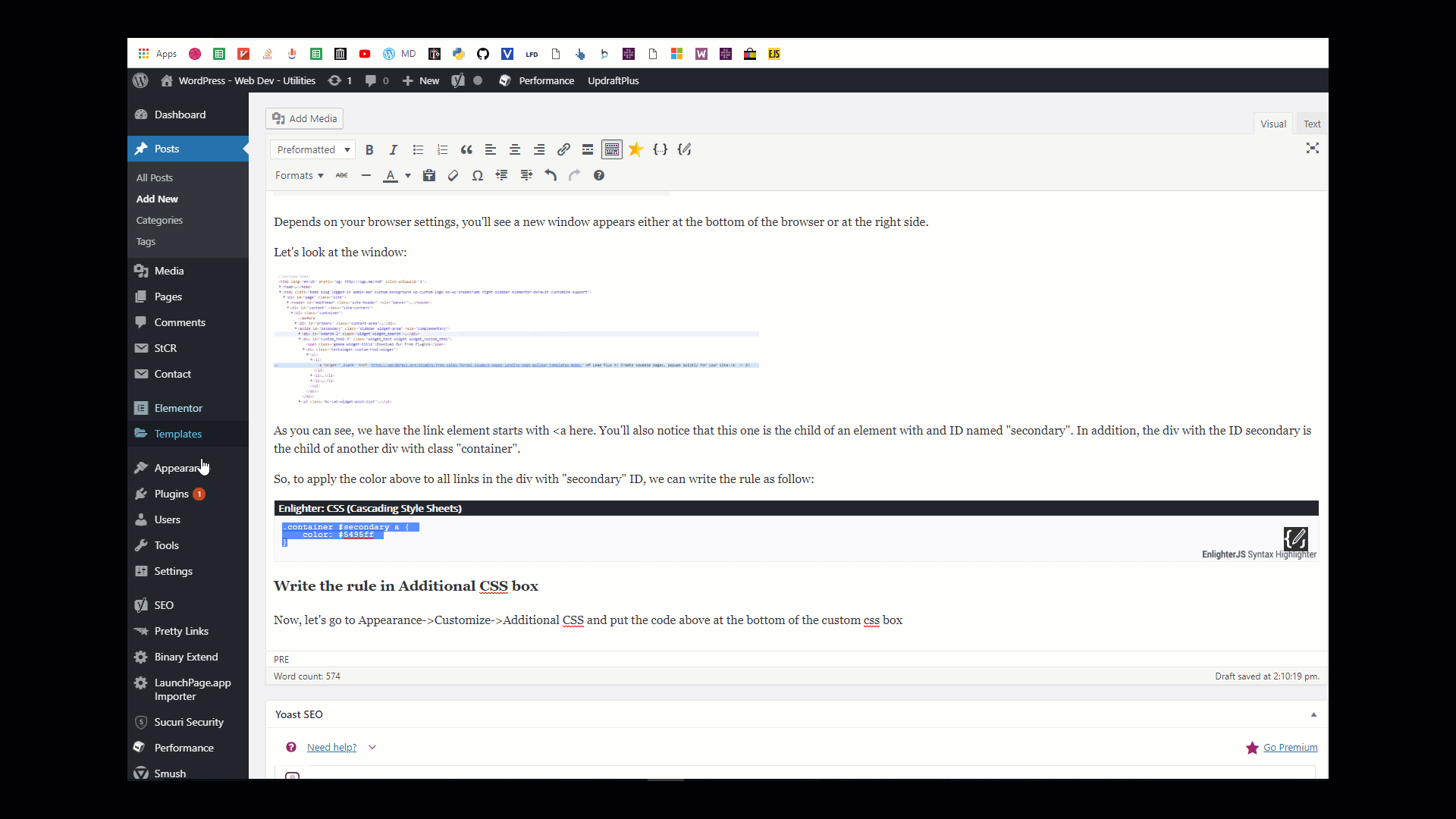The height and width of the screenshot is (819, 1456).
Task: Select the Italic formatting icon
Action: point(393,149)
